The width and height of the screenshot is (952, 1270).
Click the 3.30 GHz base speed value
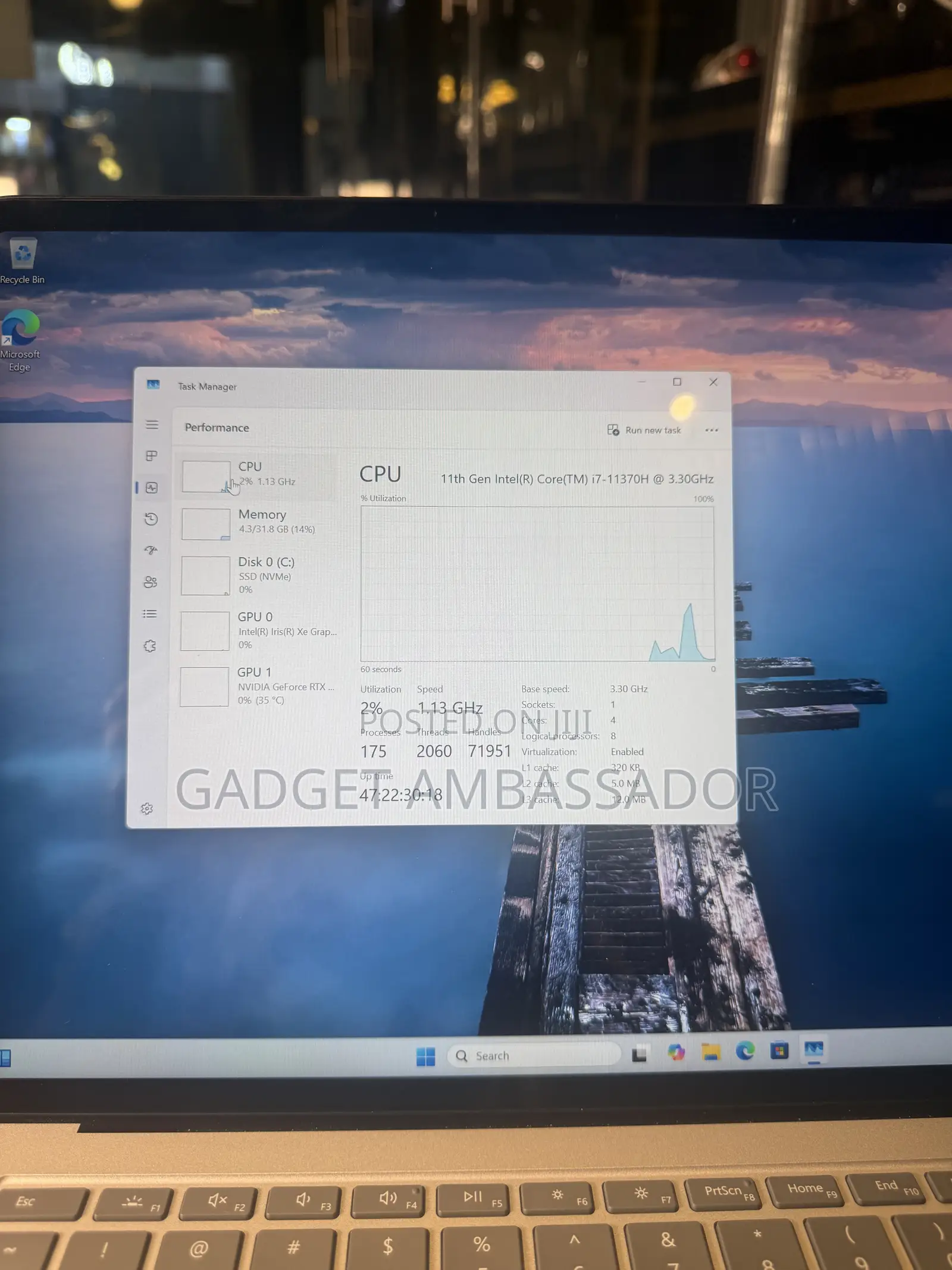pyautogui.click(x=628, y=689)
